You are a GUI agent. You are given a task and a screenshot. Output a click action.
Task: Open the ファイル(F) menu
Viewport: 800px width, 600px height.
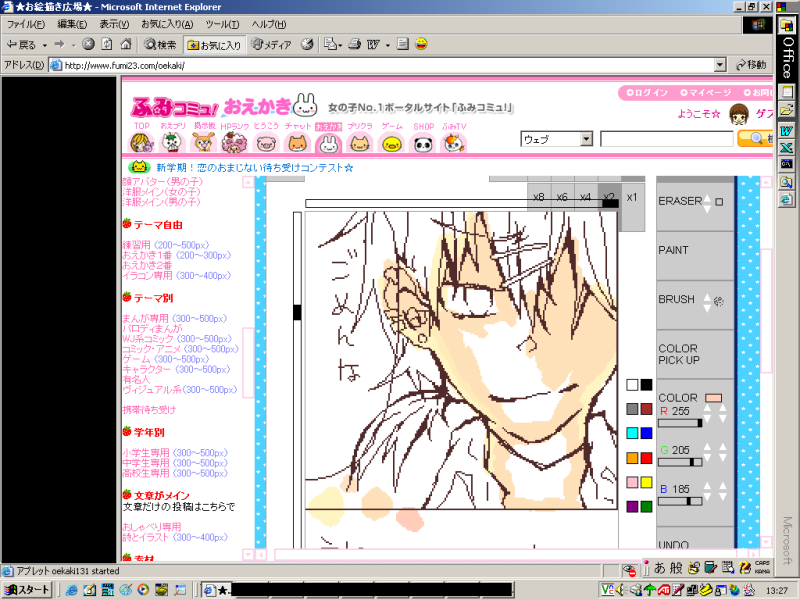25,24
